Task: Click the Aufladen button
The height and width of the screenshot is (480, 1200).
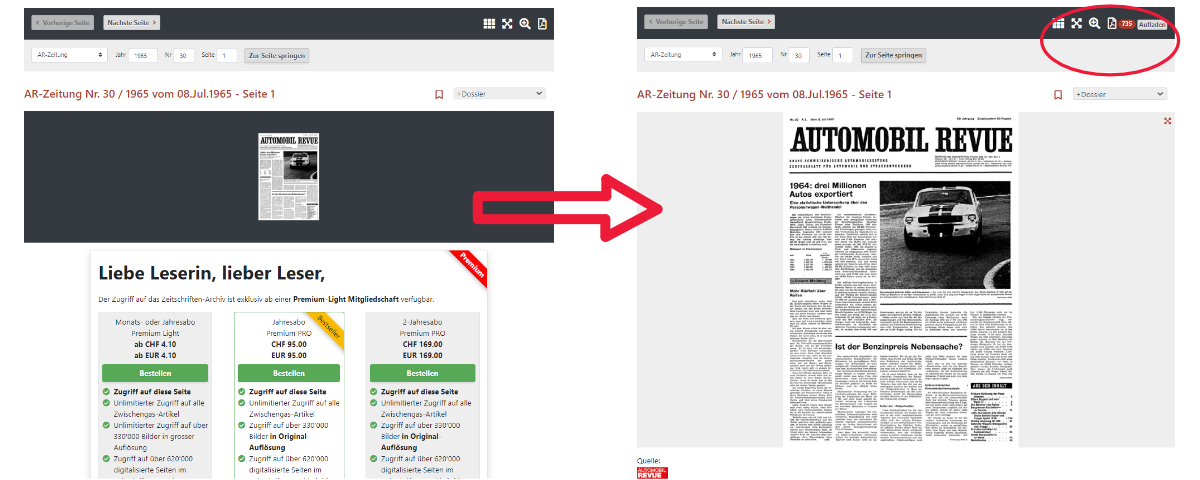Action: 1152,24
